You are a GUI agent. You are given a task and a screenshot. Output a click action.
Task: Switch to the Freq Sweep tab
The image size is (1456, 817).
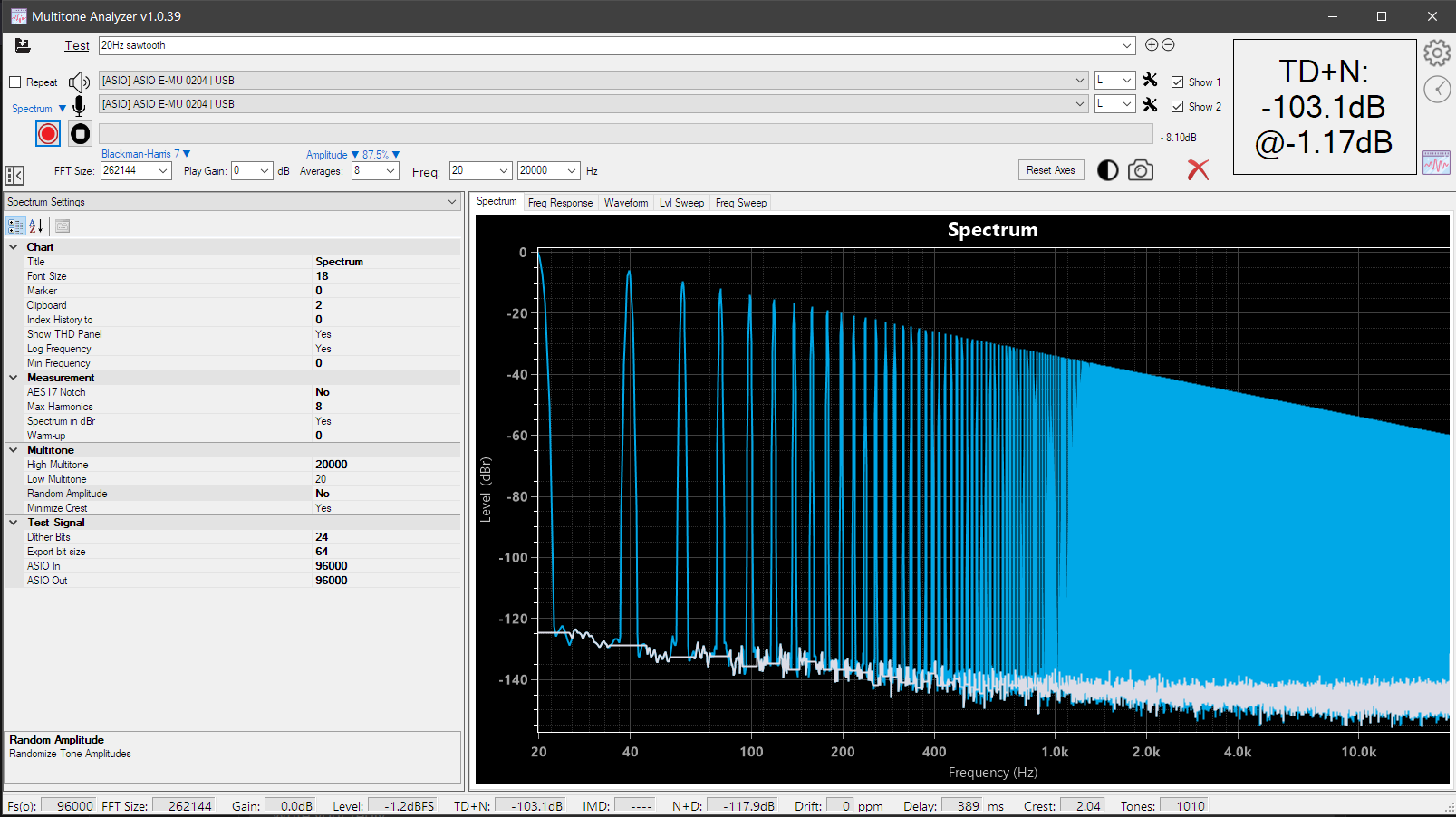click(741, 203)
